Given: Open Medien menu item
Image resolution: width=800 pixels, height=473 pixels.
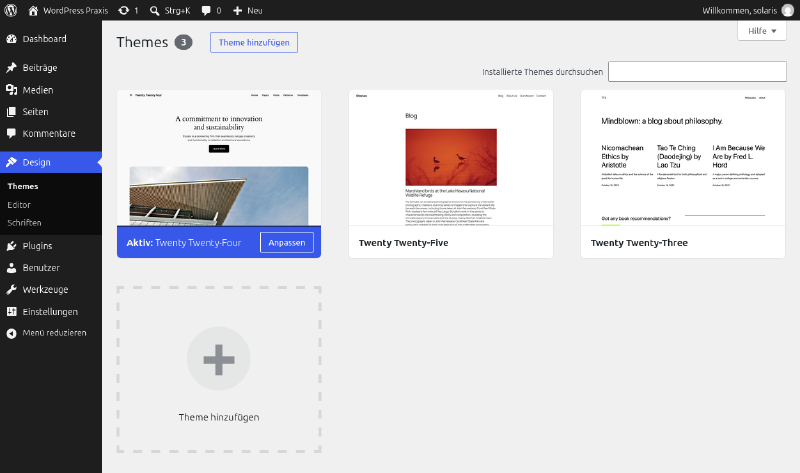Looking at the screenshot, I should click(x=51, y=90).
